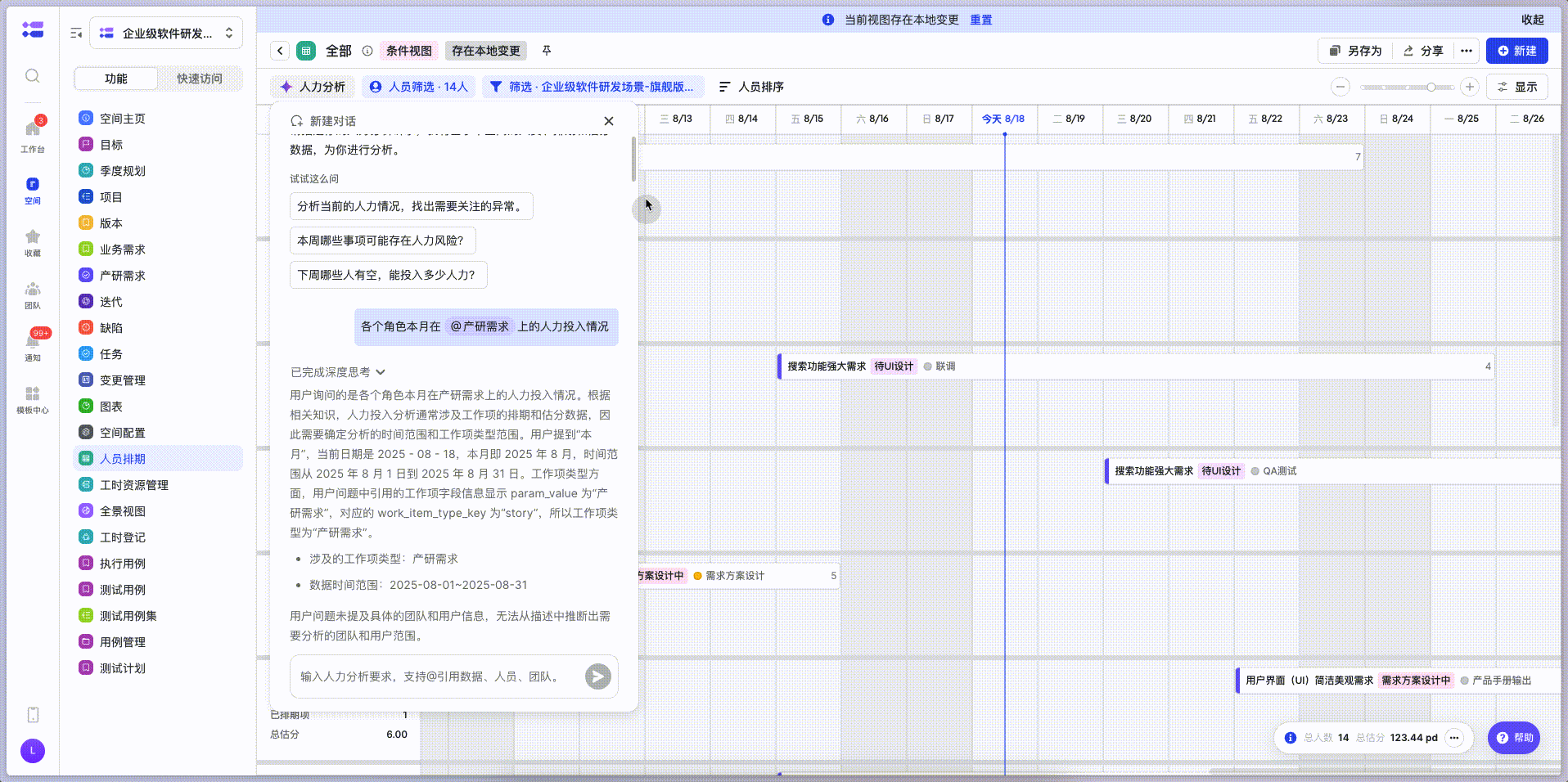Image resolution: width=1568 pixels, height=782 pixels.
Task: Click the search icon in left rail
Action: (x=33, y=76)
